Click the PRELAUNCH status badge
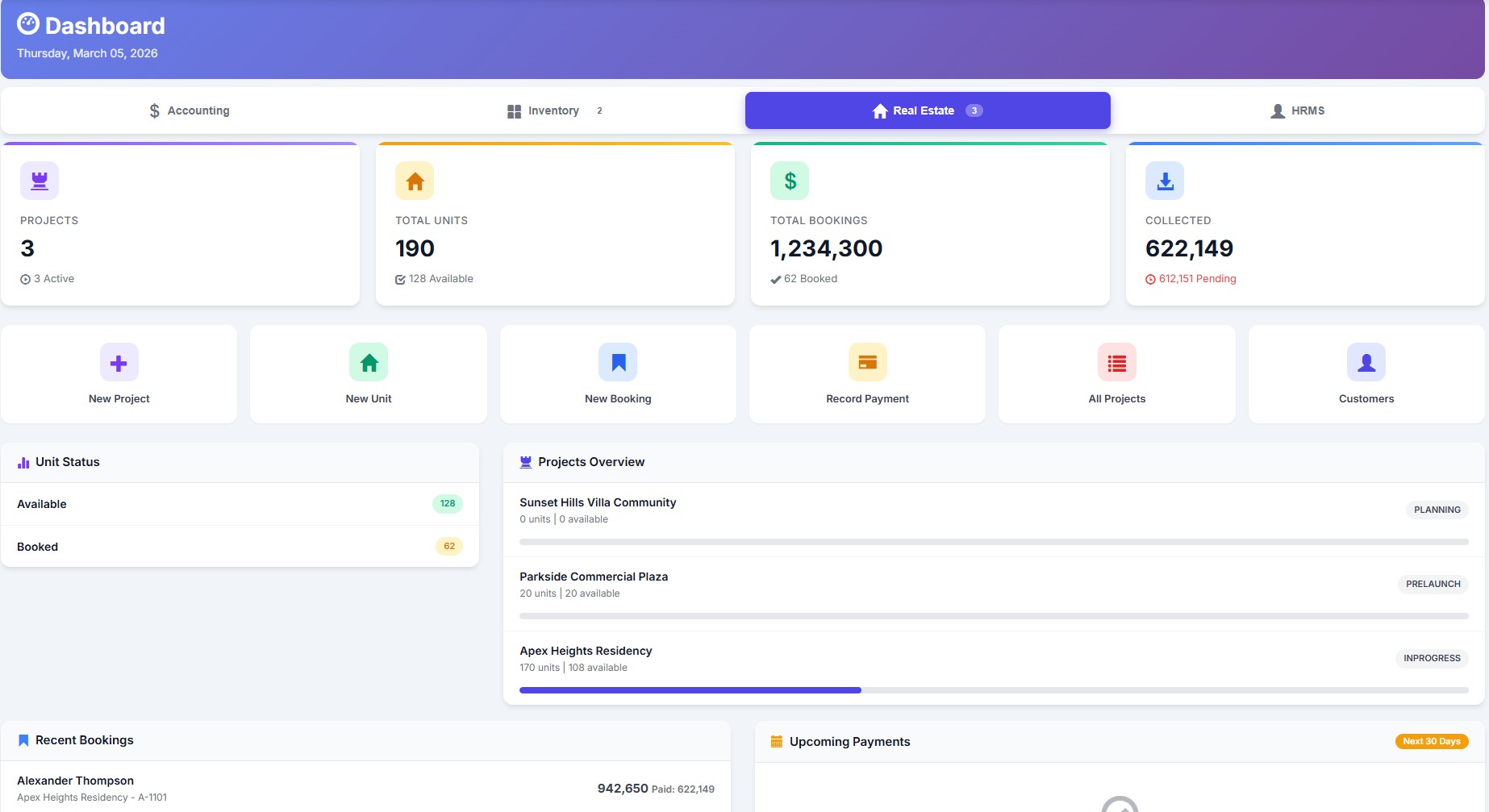The width and height of the screenshot is (1489, 812). (x=1433, y=584)
